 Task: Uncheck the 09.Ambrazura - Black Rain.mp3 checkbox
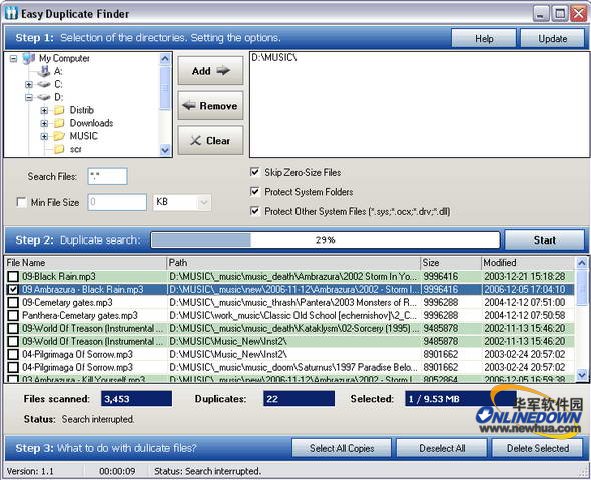tap(13, 289)
